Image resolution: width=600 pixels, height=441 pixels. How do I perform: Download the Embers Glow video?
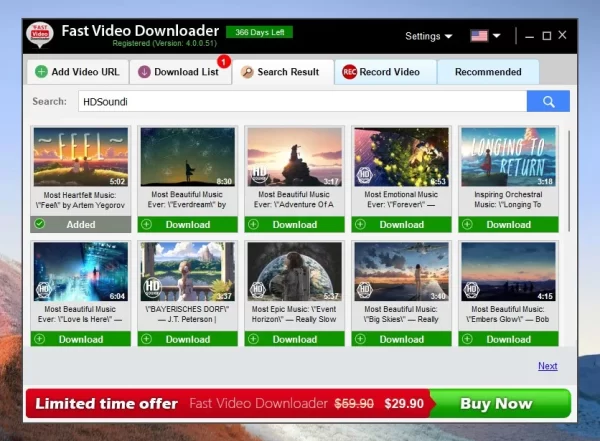click(509, 339)
